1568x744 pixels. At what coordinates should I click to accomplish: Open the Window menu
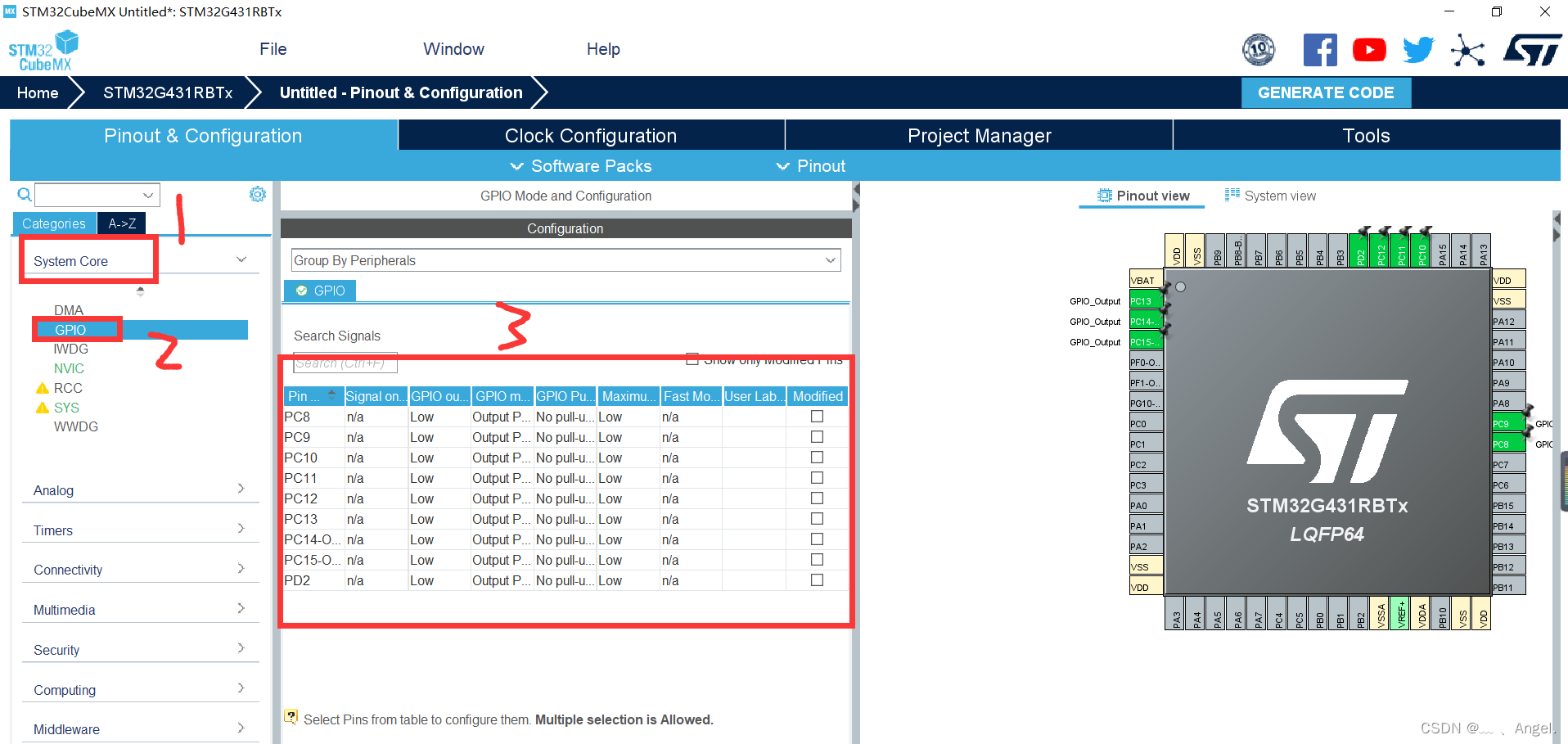pyautogui.click(x=453, y=49)
